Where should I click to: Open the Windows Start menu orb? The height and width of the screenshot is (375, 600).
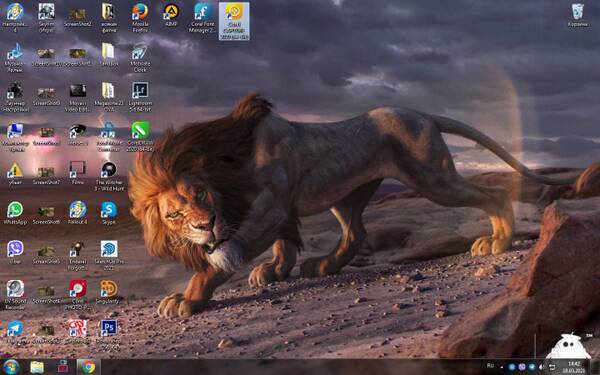point(11,367)
